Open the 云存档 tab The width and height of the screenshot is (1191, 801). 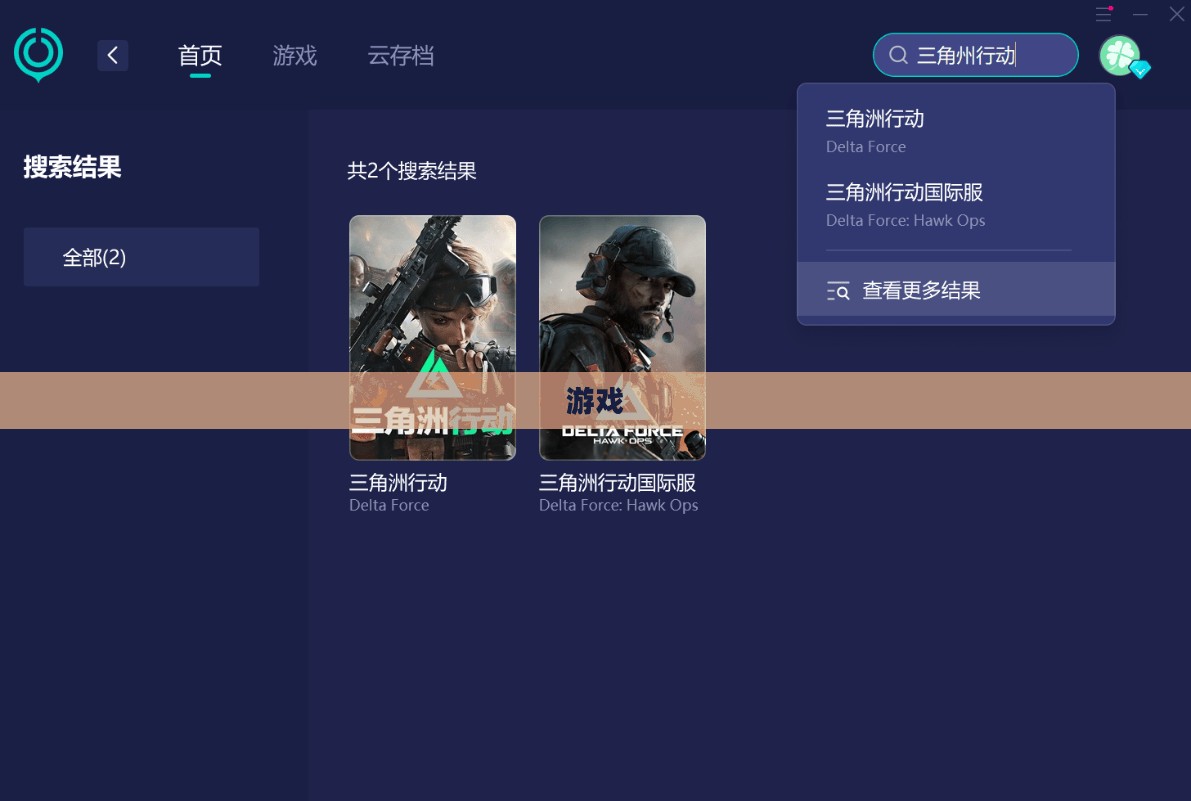401,55
